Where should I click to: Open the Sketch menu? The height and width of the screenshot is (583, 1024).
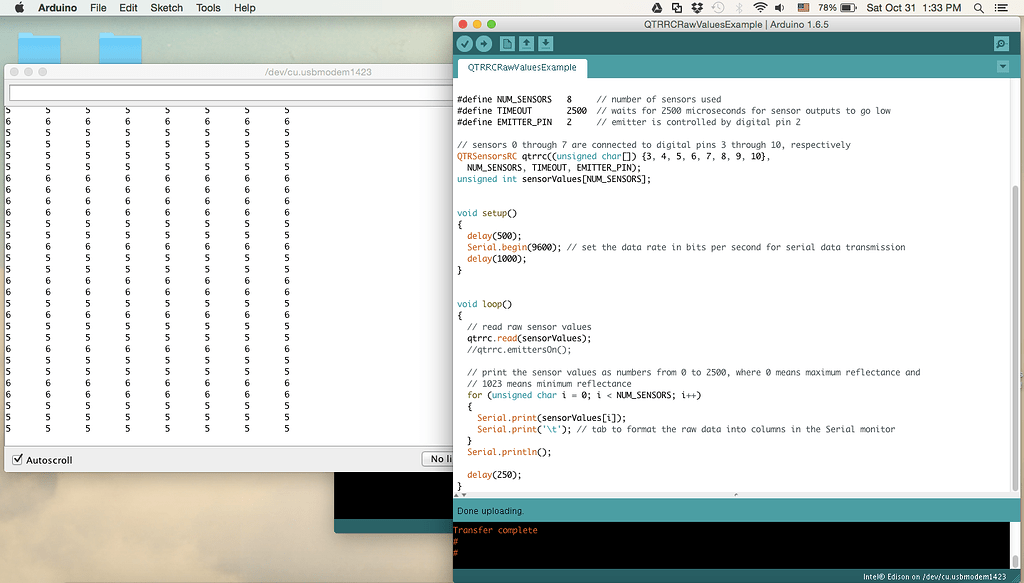(x=166, y=8)
